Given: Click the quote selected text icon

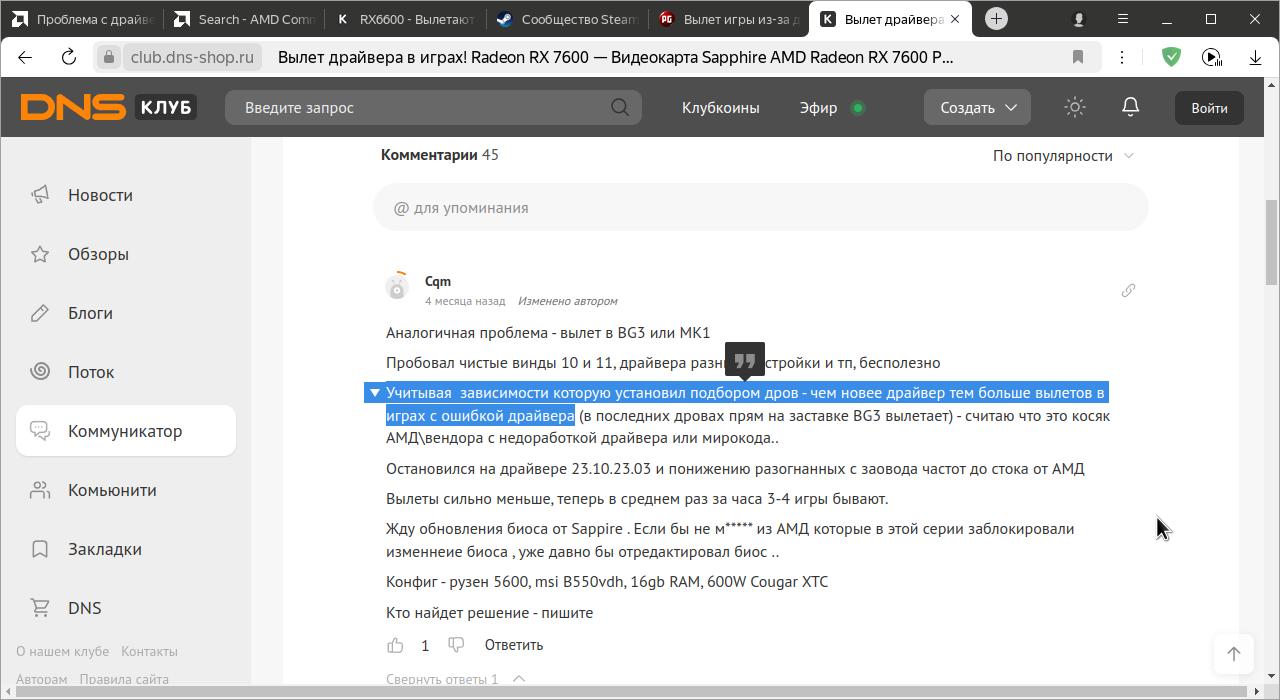Looking at the screenshot, I should pos(744,361).
